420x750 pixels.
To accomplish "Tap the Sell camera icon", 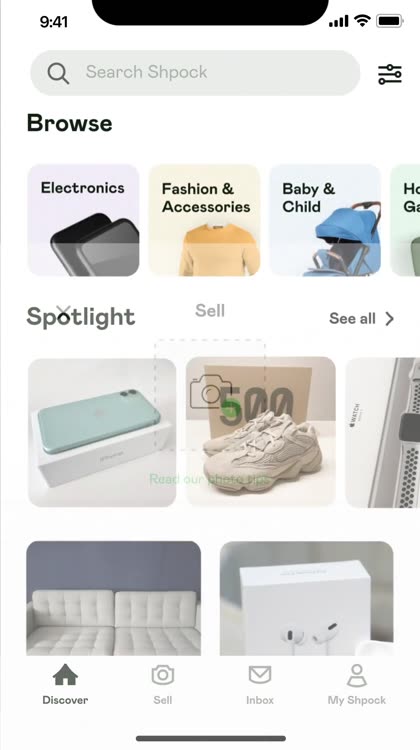I will (163, 675).
